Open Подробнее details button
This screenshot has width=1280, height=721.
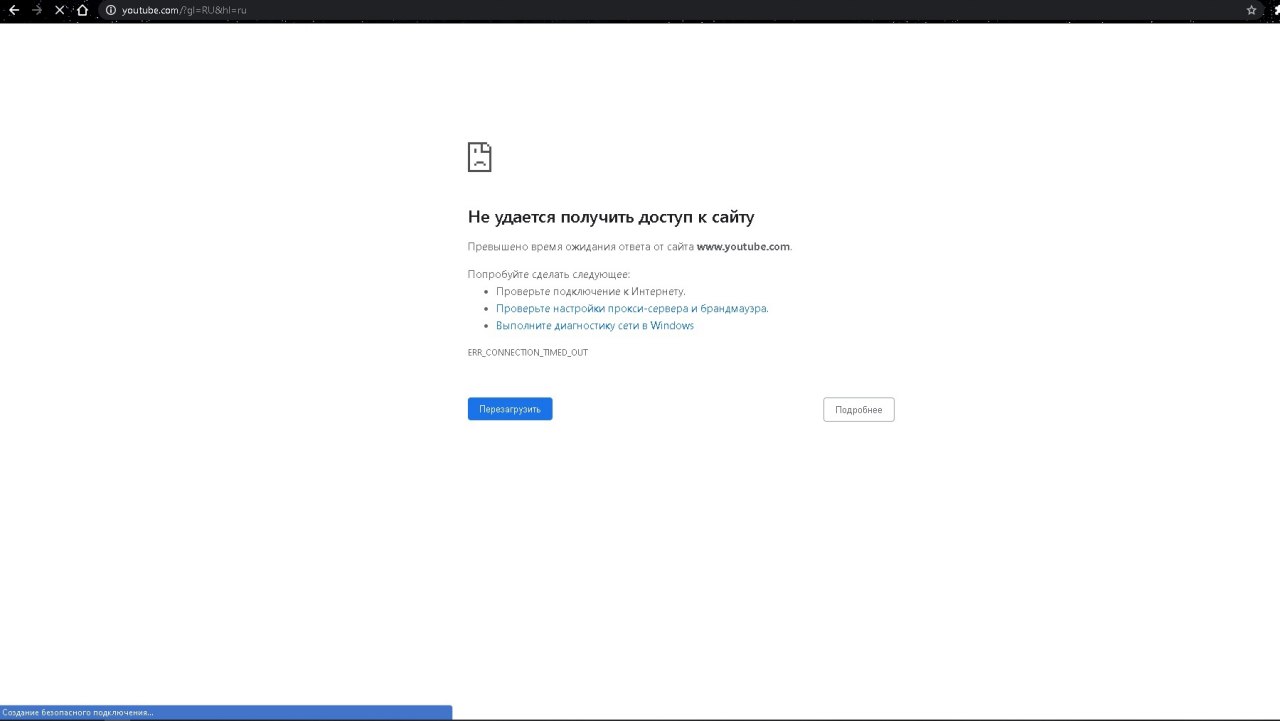tap(859, 410)
